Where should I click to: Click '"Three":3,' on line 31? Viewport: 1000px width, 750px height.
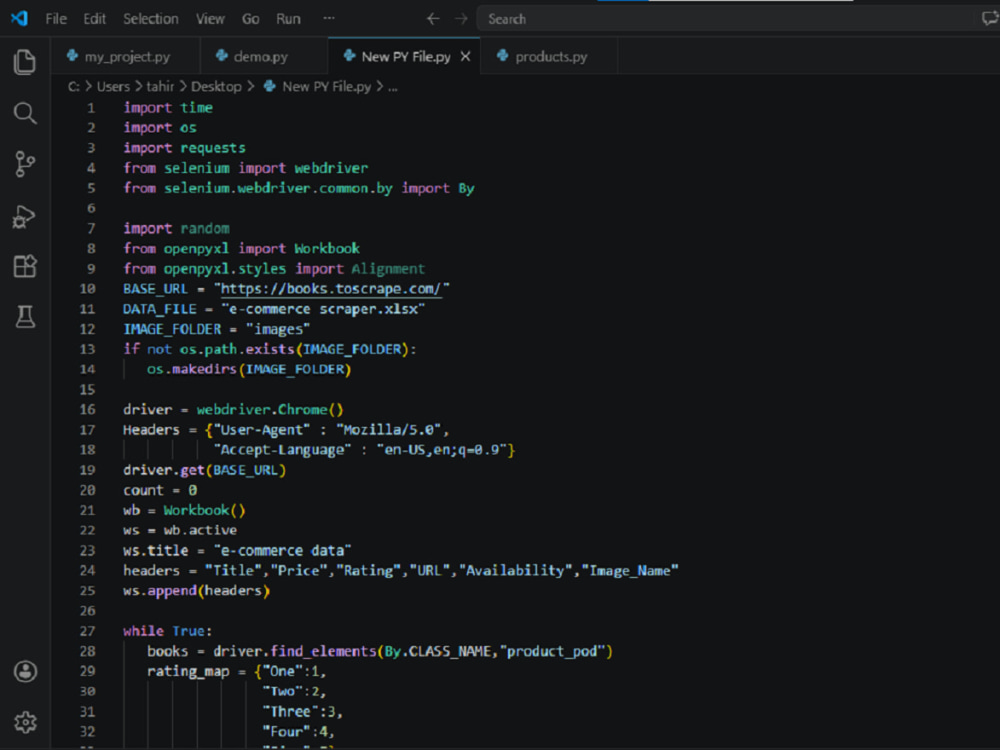(303, 712)
